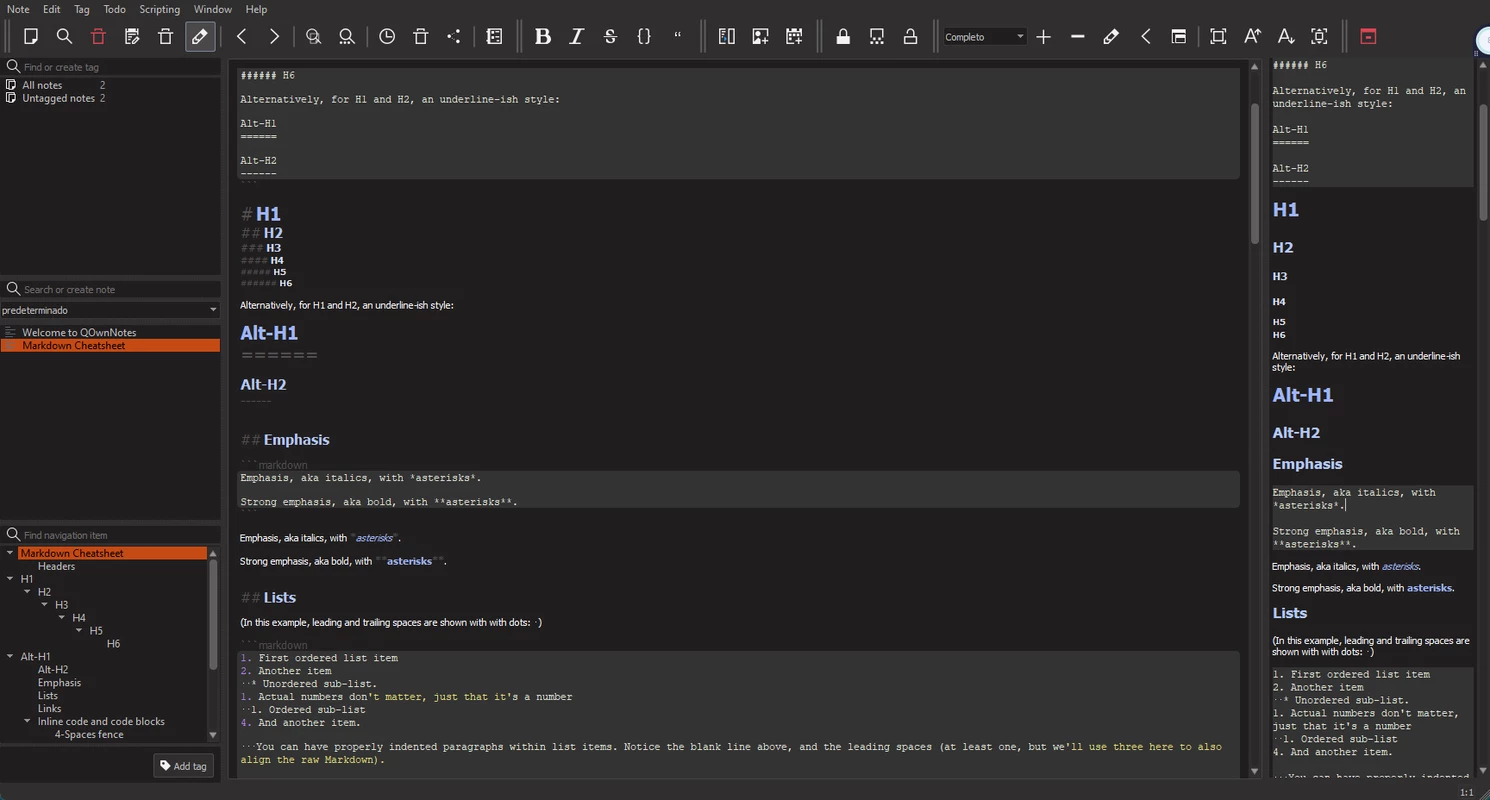1490x800 pixels.
Task: Toggle the closed padlock lock-panels icon
Action: pyautogui.click(x=843, y=37)
